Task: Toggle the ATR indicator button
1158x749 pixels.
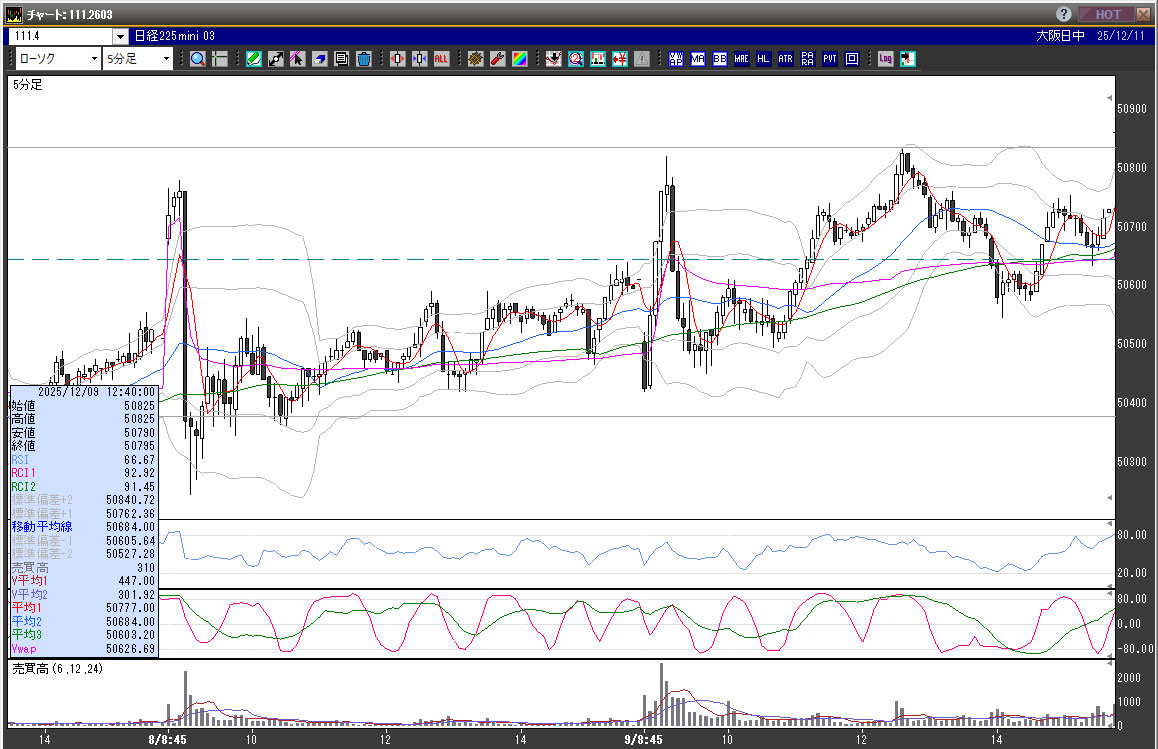Action: click(x=785, y=59)
